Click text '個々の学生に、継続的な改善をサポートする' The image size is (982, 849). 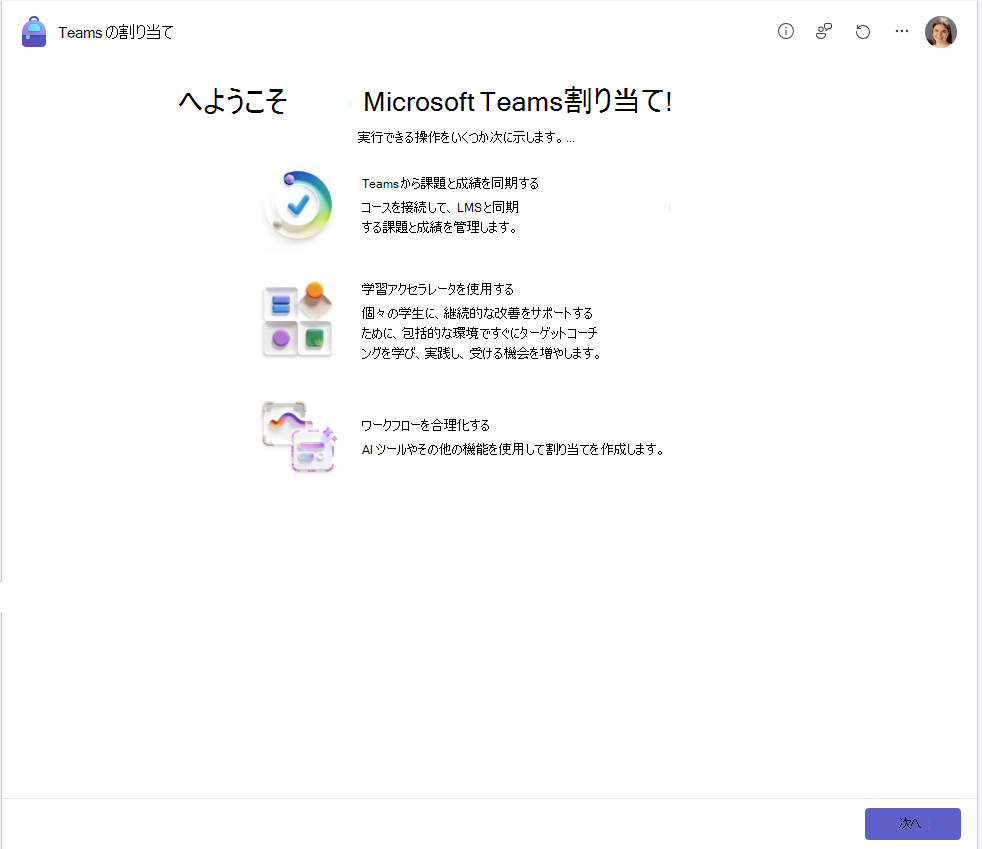(x=477, y=313)
